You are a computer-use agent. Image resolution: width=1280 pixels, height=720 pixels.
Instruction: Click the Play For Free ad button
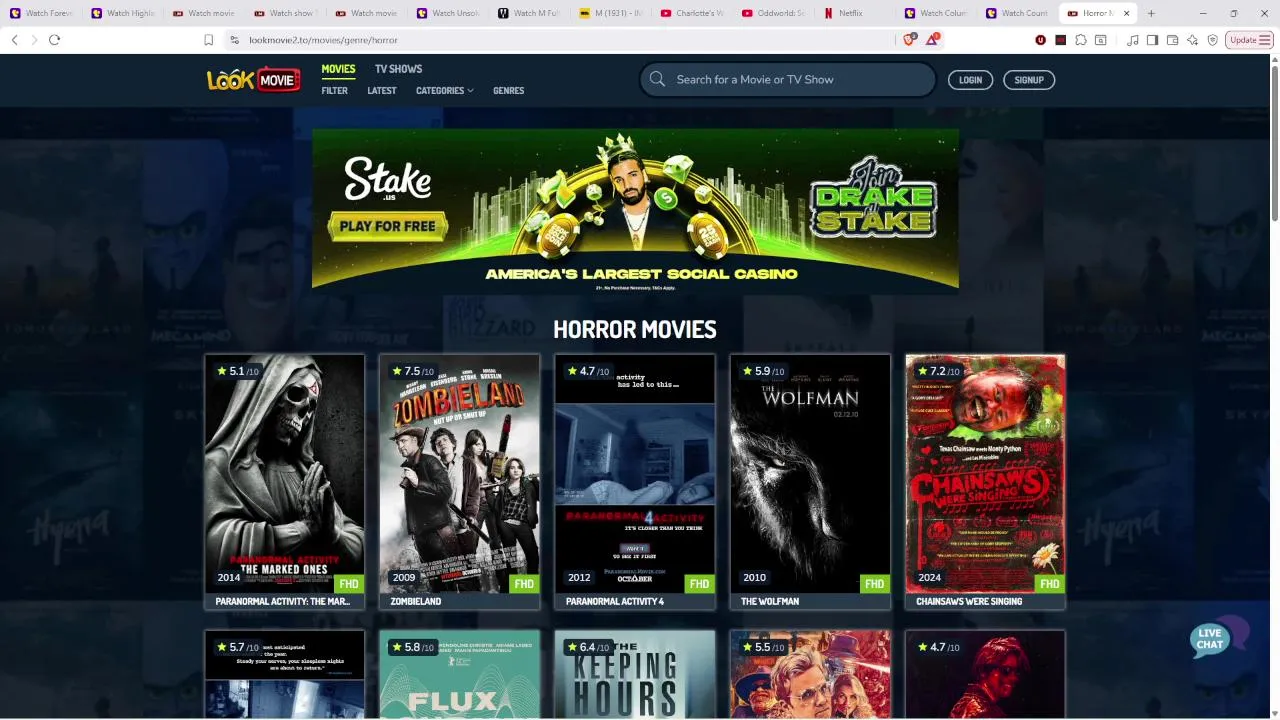coord(387,226)
